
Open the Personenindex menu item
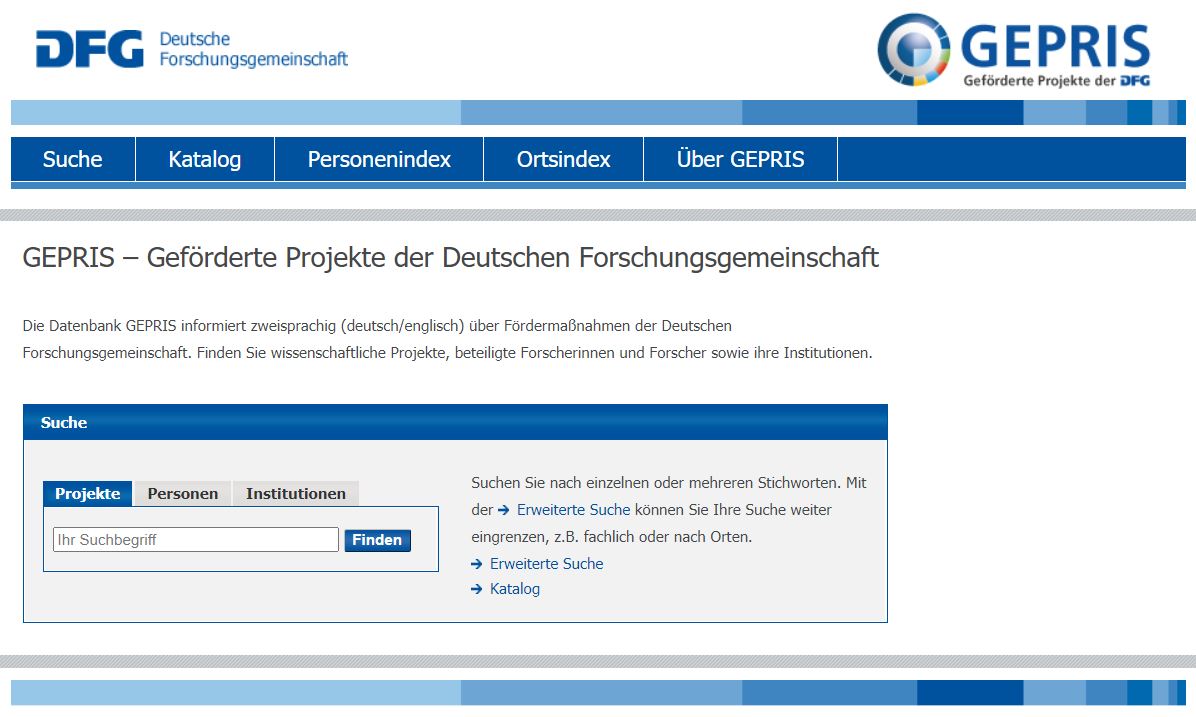pyautogui.click(x=379, y=159)
